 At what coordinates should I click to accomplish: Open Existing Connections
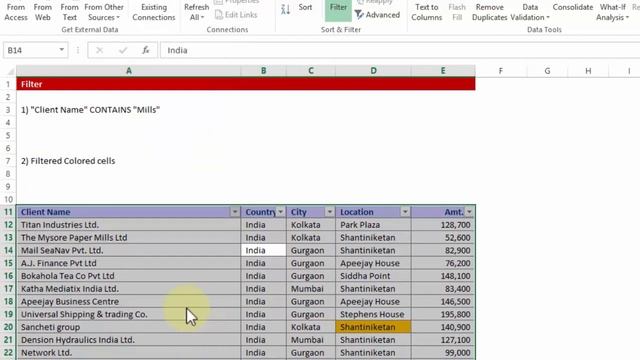coord(153,12)
